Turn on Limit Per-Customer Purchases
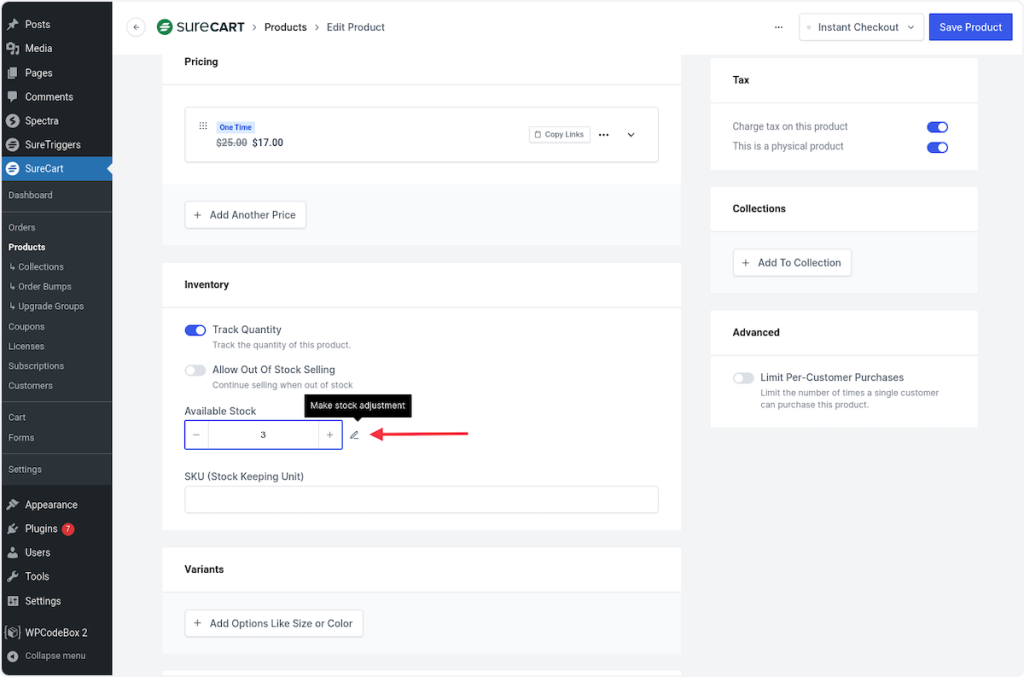This screenshot has height=677, width=1024. (743, 378)
